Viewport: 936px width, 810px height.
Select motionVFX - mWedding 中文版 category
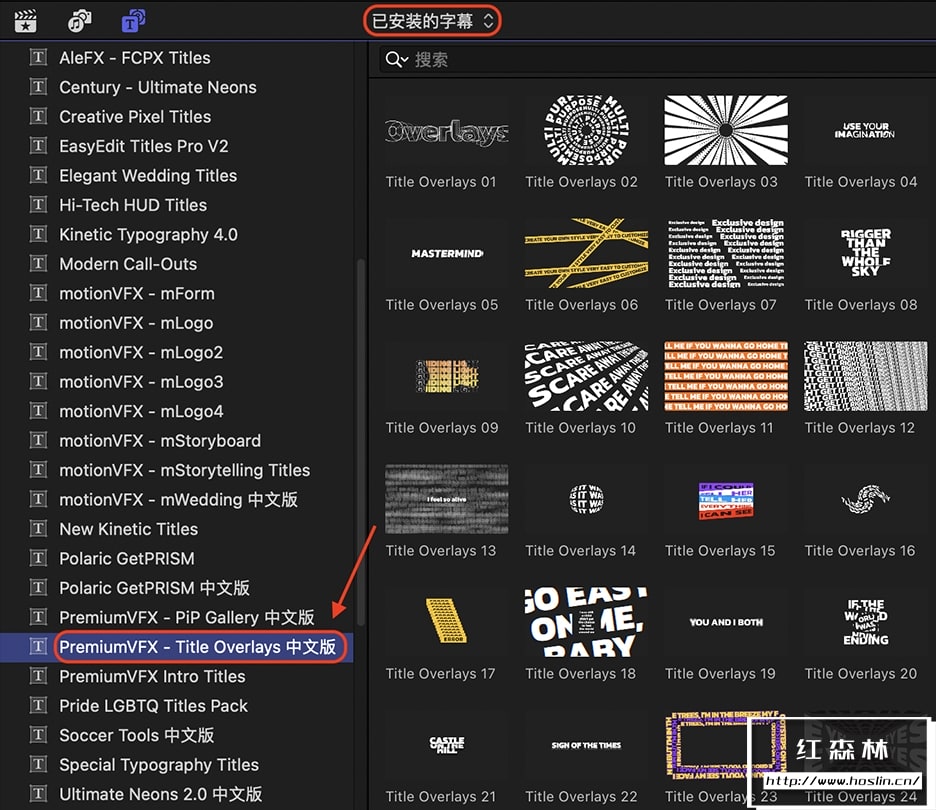(179, 500)
